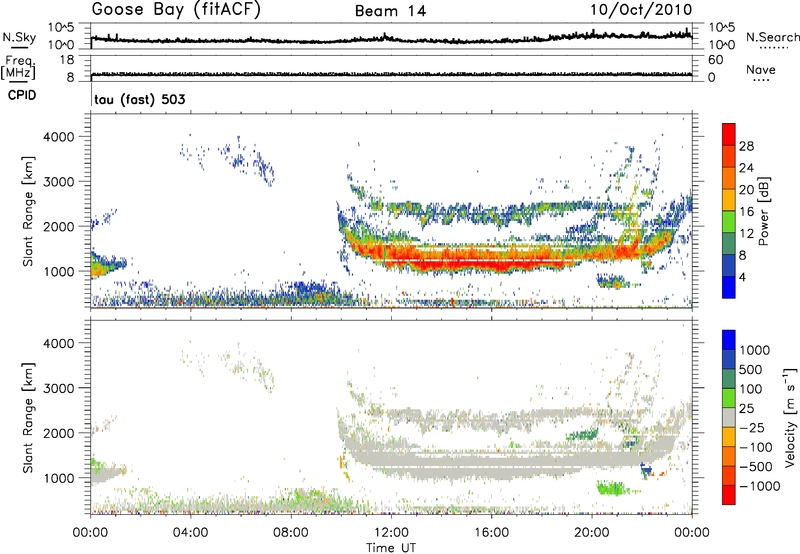This screenshot has width=800, height=554.
Task: Click the "Goose Bay (fitACF)" plot title
Action: coord(176,10)
